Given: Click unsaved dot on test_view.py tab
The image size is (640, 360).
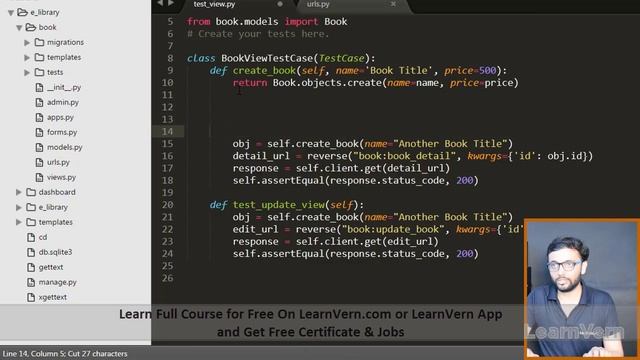Looking at the screenshot, I should coord(280,4).
